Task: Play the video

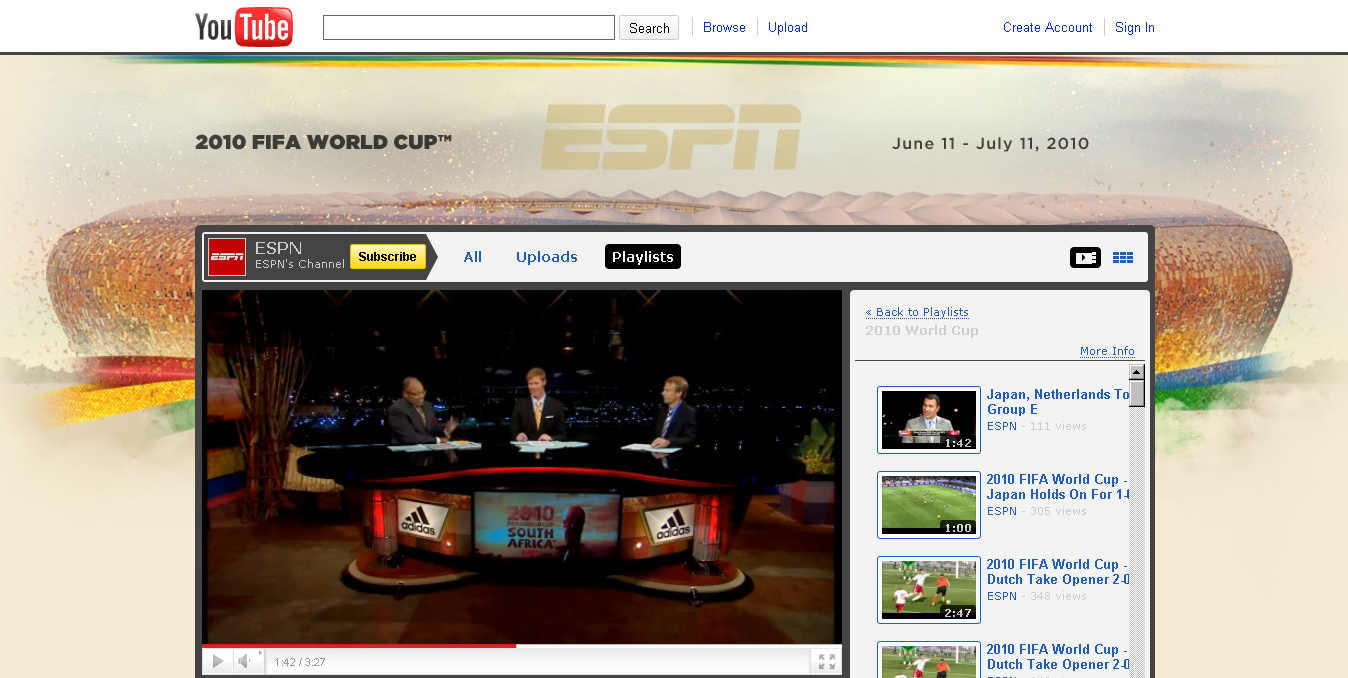Action: pos(217,662)
